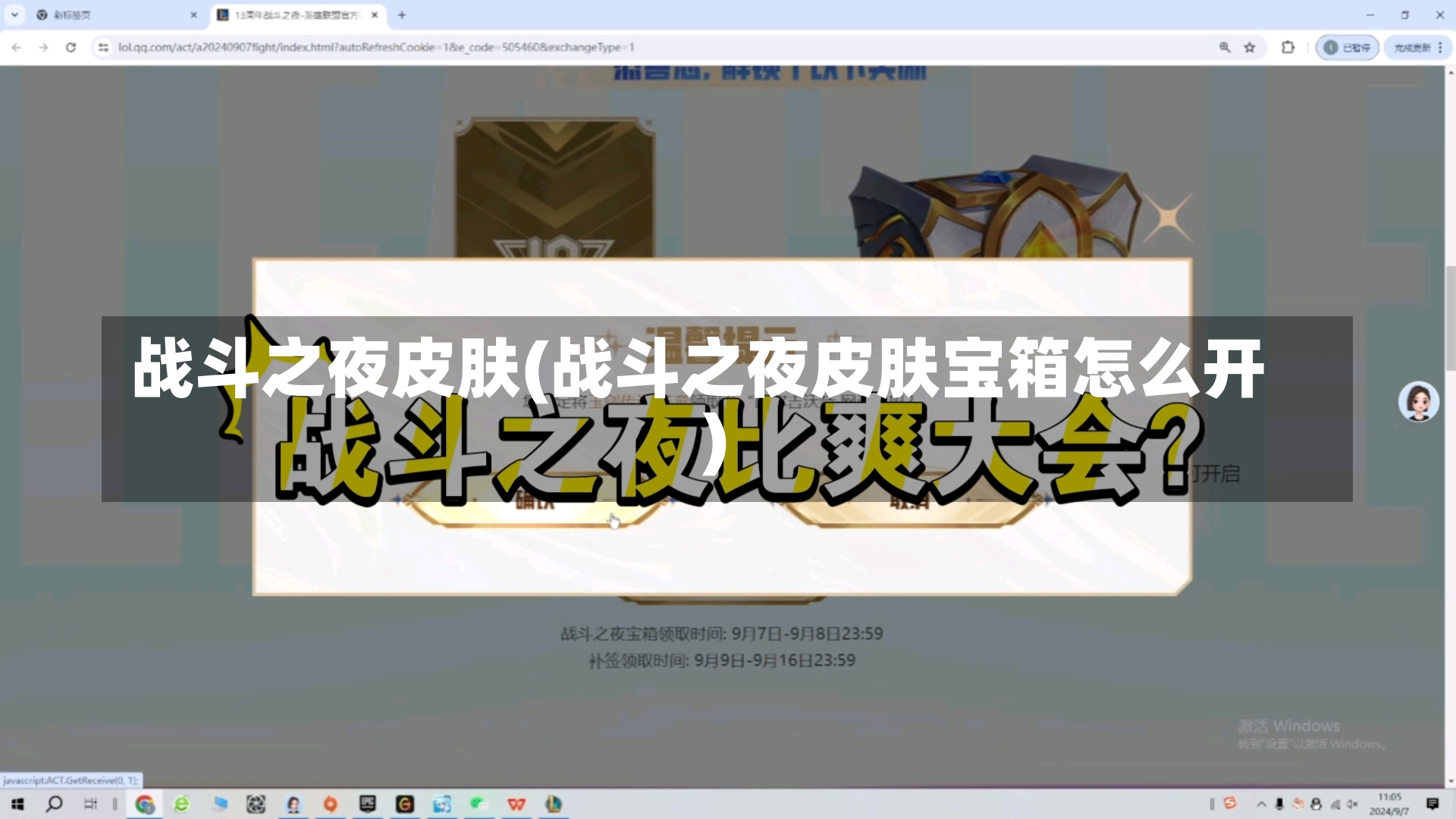Open Windows taskbar search
The height and width of the screenshot is (819, 1456).
pyautogui.click(x=54, y=804)
